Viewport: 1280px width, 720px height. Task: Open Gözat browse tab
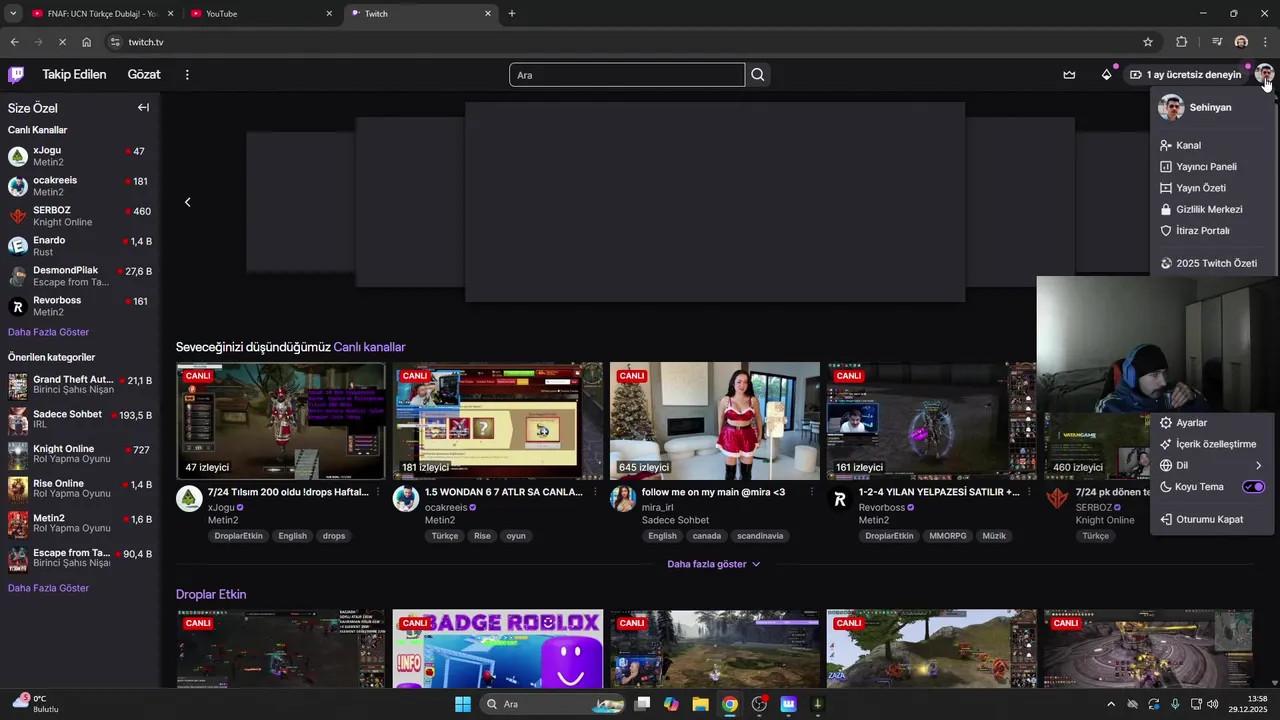144,75
